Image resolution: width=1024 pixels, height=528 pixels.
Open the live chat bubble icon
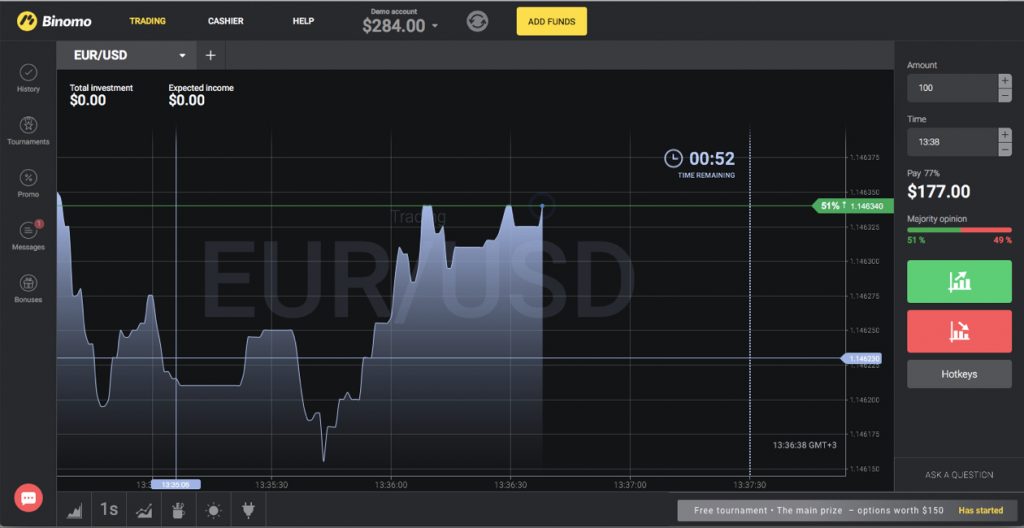coord(28,498)
